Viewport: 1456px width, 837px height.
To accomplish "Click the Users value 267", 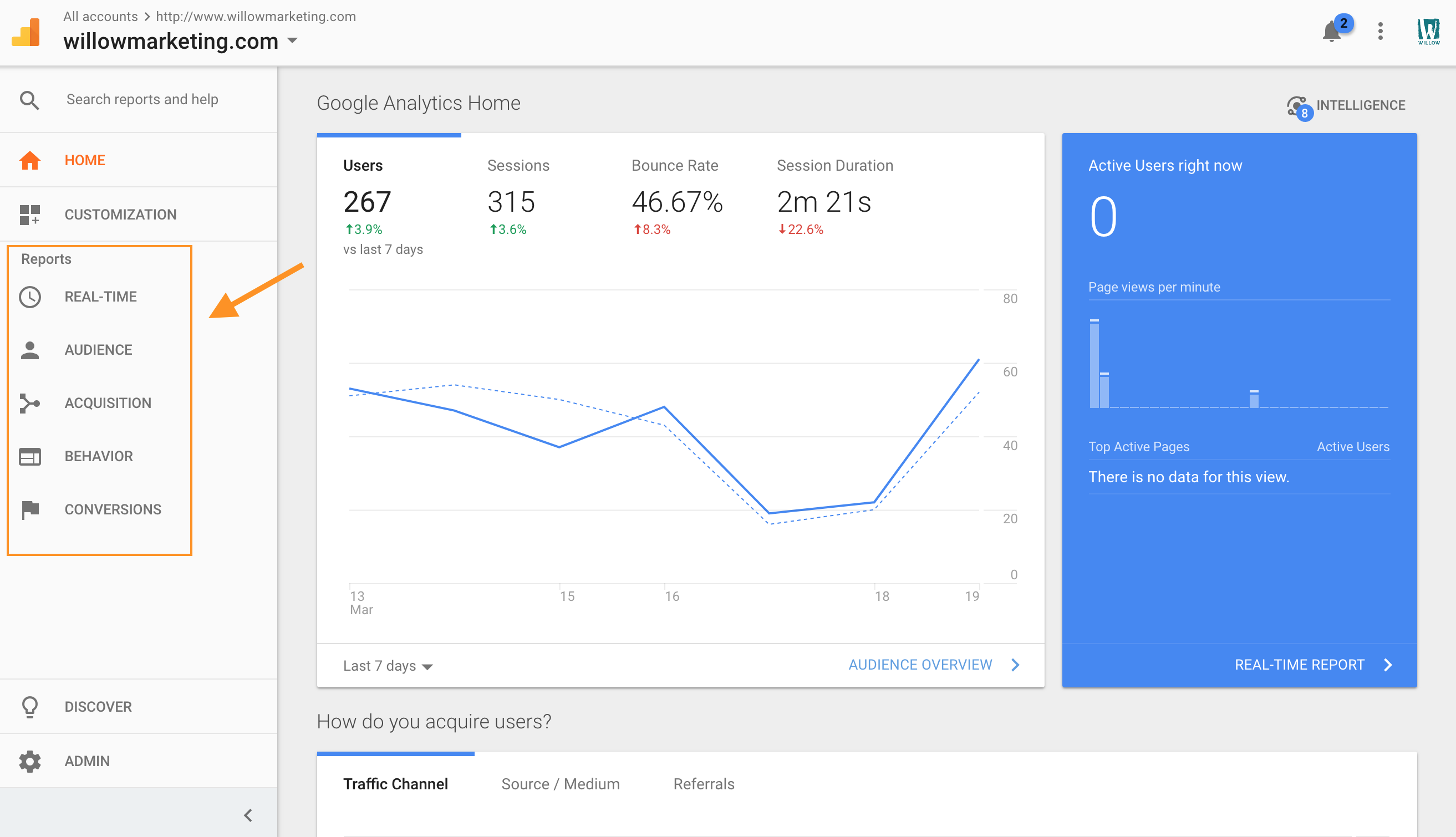I will pyautogui.click(x=367, y=202).
